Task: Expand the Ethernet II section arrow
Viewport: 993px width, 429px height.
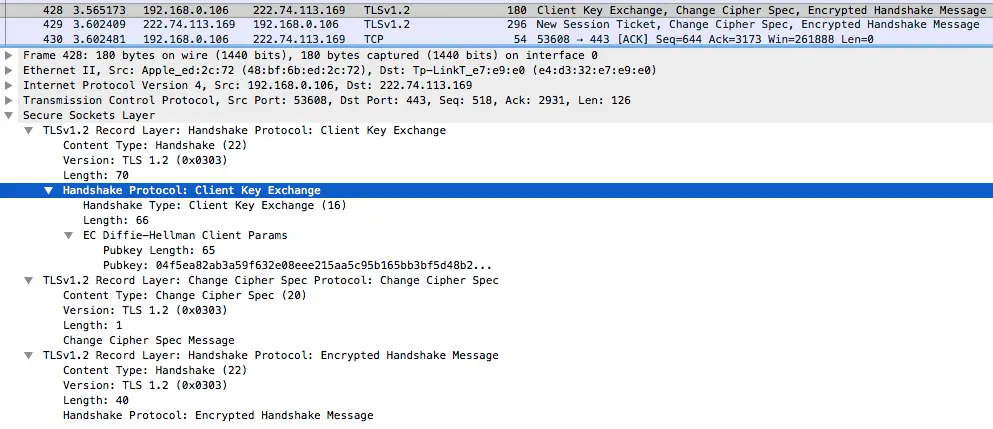Action: 8,70
